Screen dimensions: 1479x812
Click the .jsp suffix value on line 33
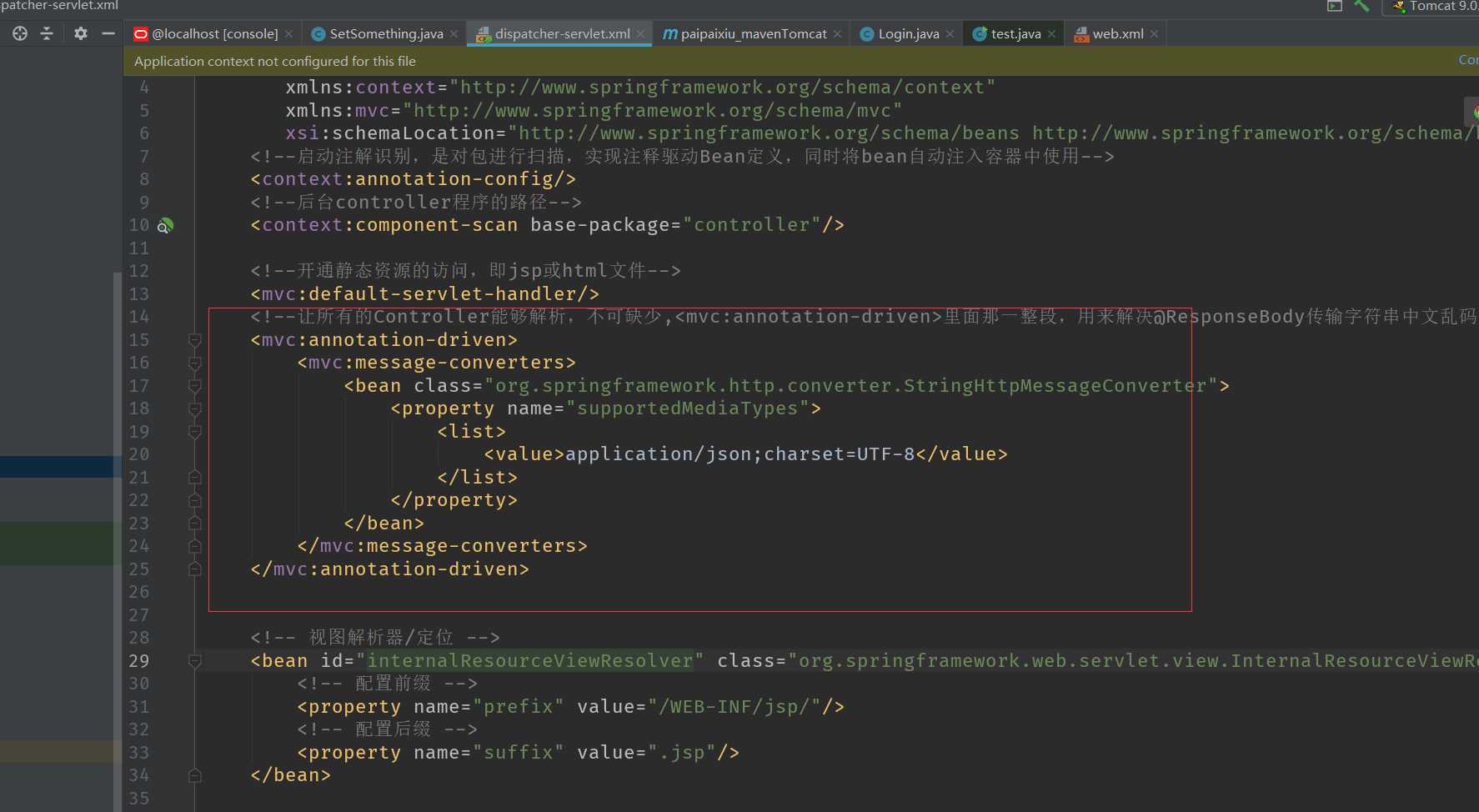pos(682,753)
